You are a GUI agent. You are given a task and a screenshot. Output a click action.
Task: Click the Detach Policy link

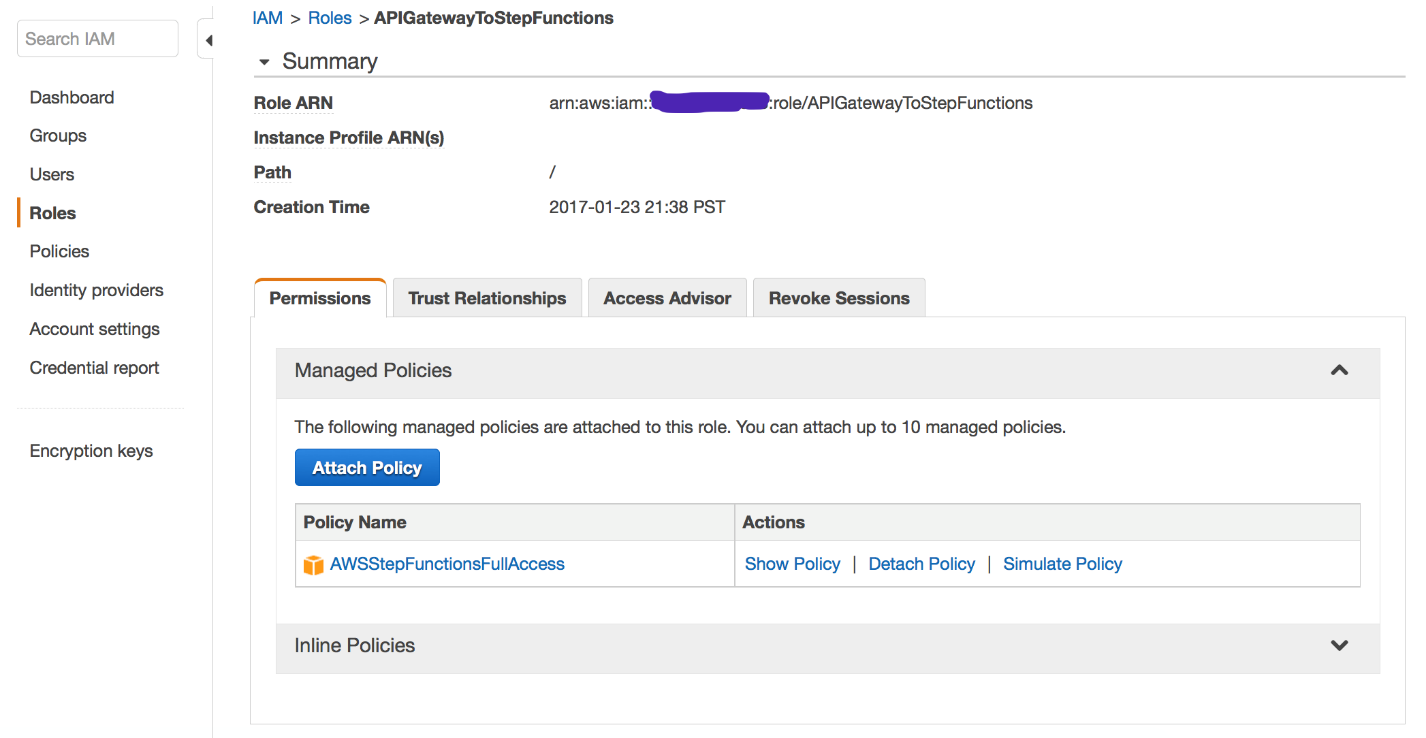point(922,564)
